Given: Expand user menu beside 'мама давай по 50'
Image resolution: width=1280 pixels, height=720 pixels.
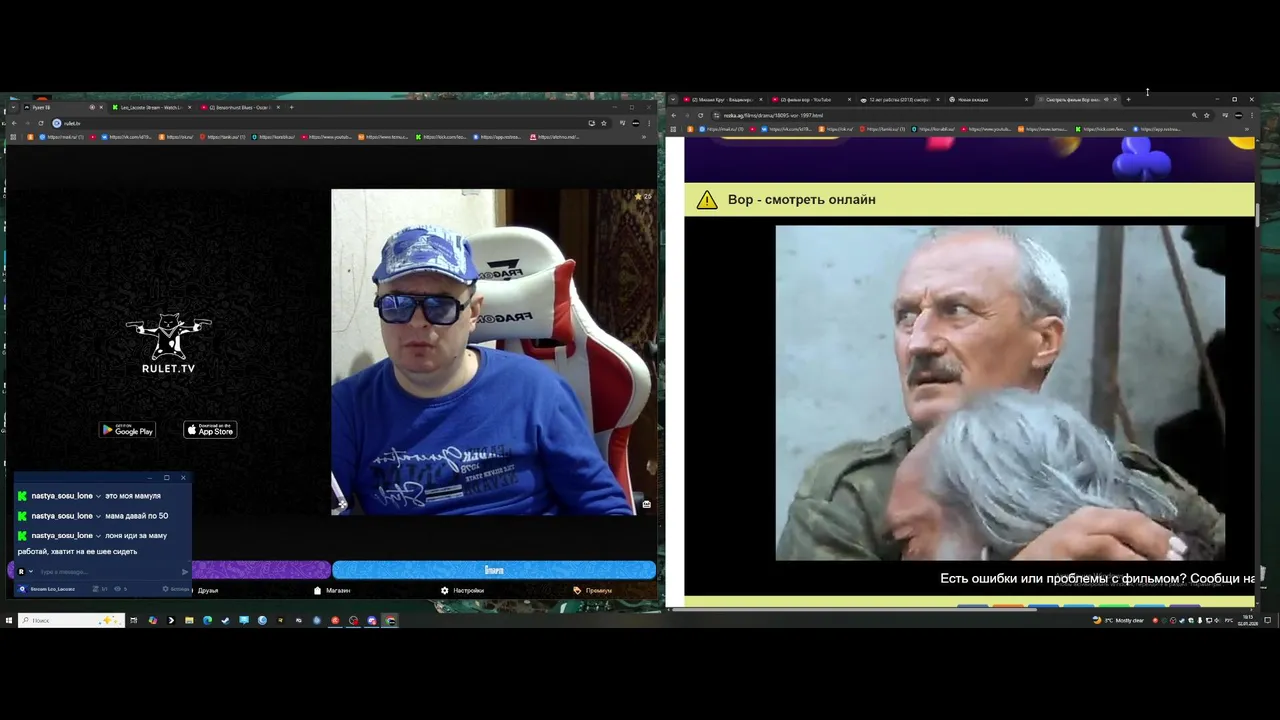Looking at the screenshot, I should tap(98, 516).
